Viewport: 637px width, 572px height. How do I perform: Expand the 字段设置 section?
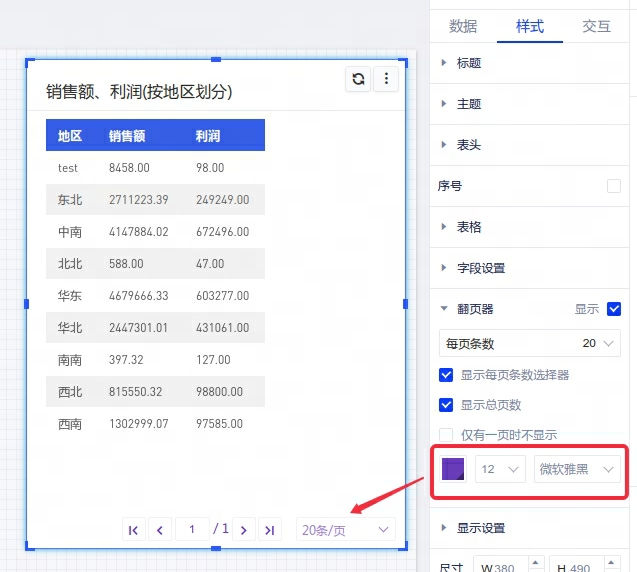[x=481, y=268]
